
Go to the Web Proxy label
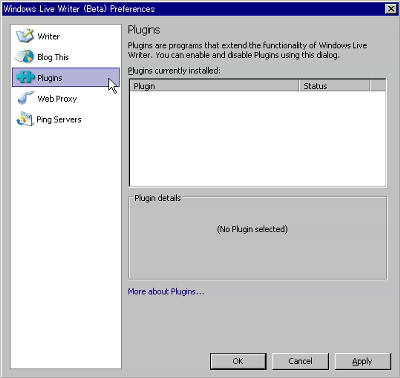tap(57, 99)
